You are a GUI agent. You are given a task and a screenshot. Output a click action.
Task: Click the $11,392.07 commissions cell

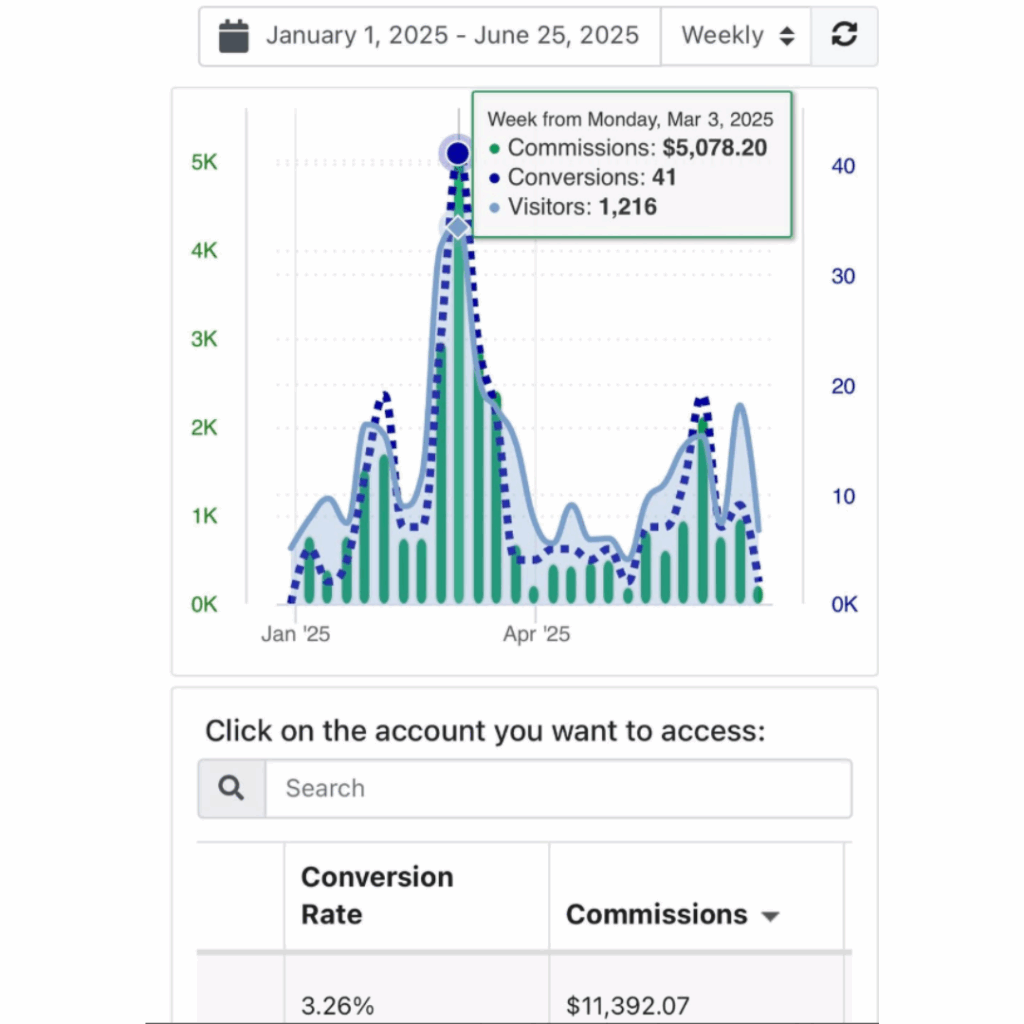(x=628, y=1005)
